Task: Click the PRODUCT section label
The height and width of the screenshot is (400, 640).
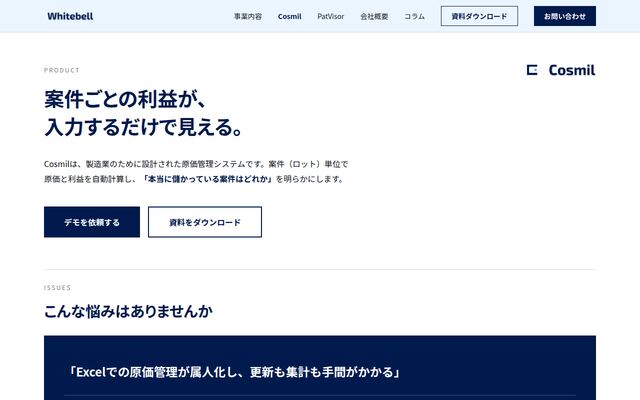Action: coord(62,70)
